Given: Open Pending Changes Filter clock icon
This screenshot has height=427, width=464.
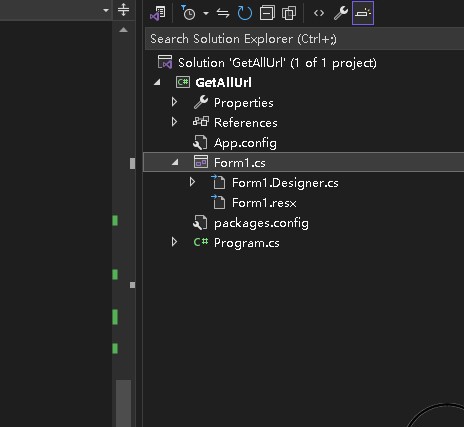Looking at the screenshot, I should tap(188, 13).
